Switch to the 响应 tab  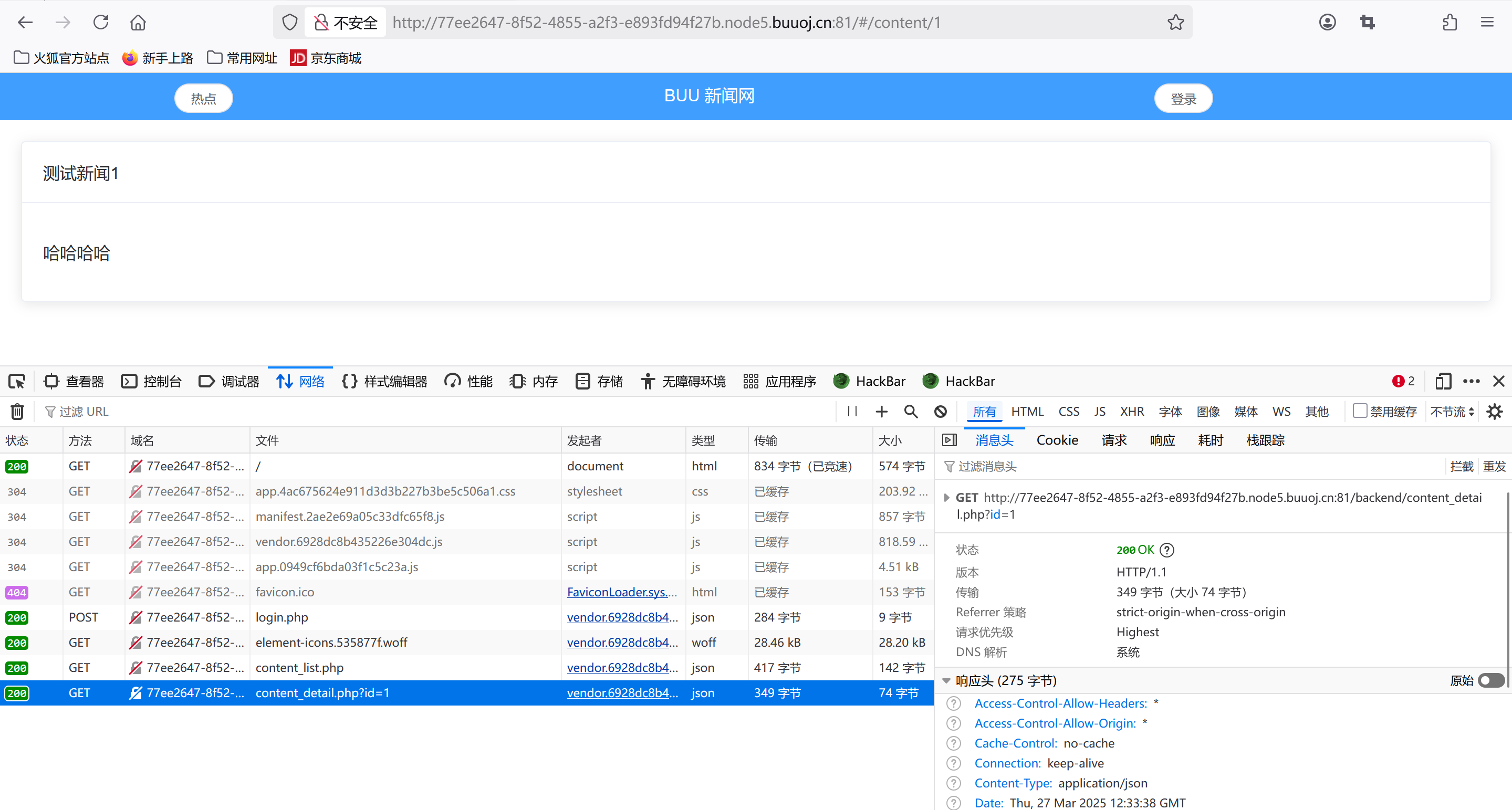(x=1162, y=440)
